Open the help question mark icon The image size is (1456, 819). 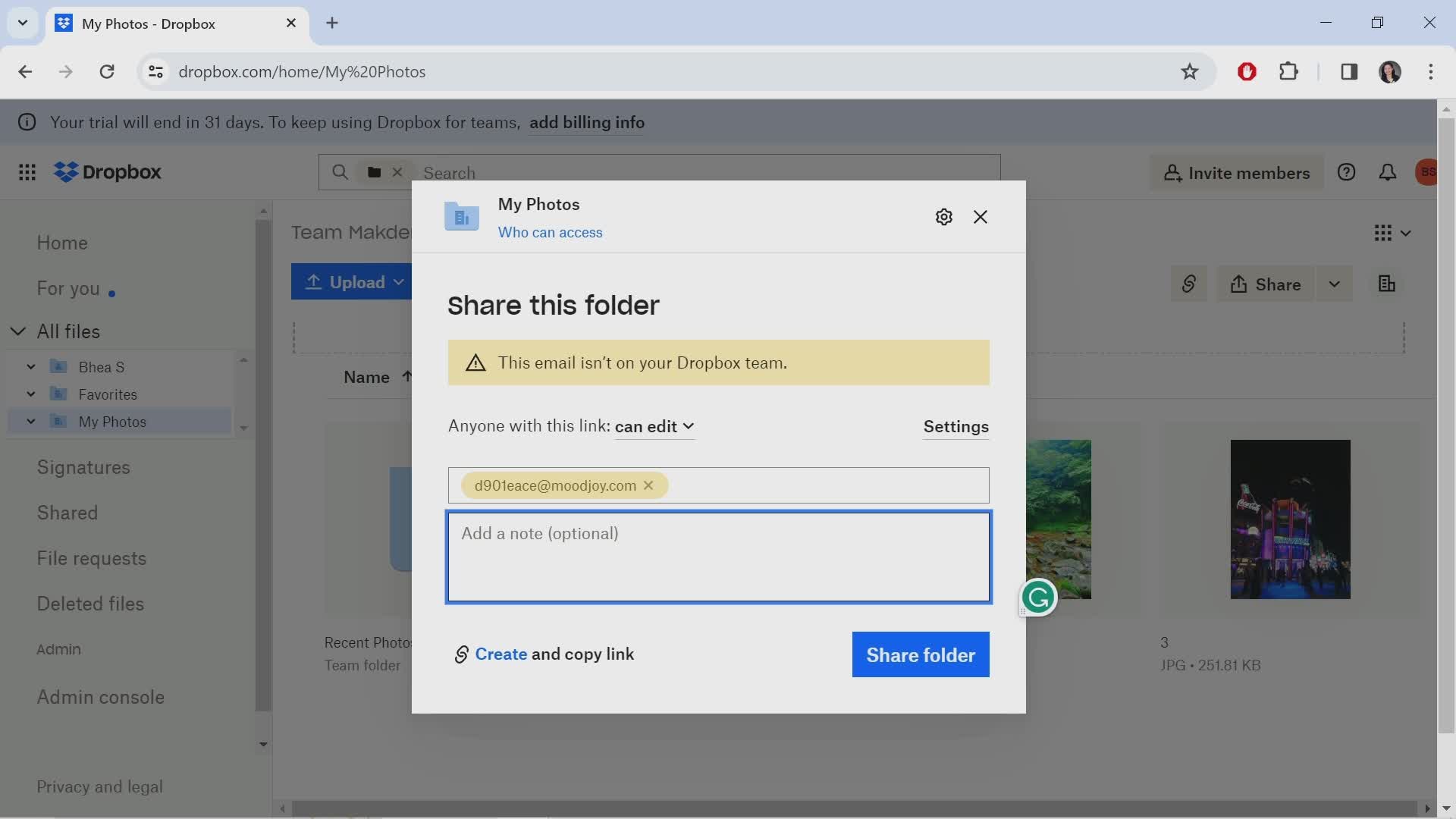pos(1346,172)
